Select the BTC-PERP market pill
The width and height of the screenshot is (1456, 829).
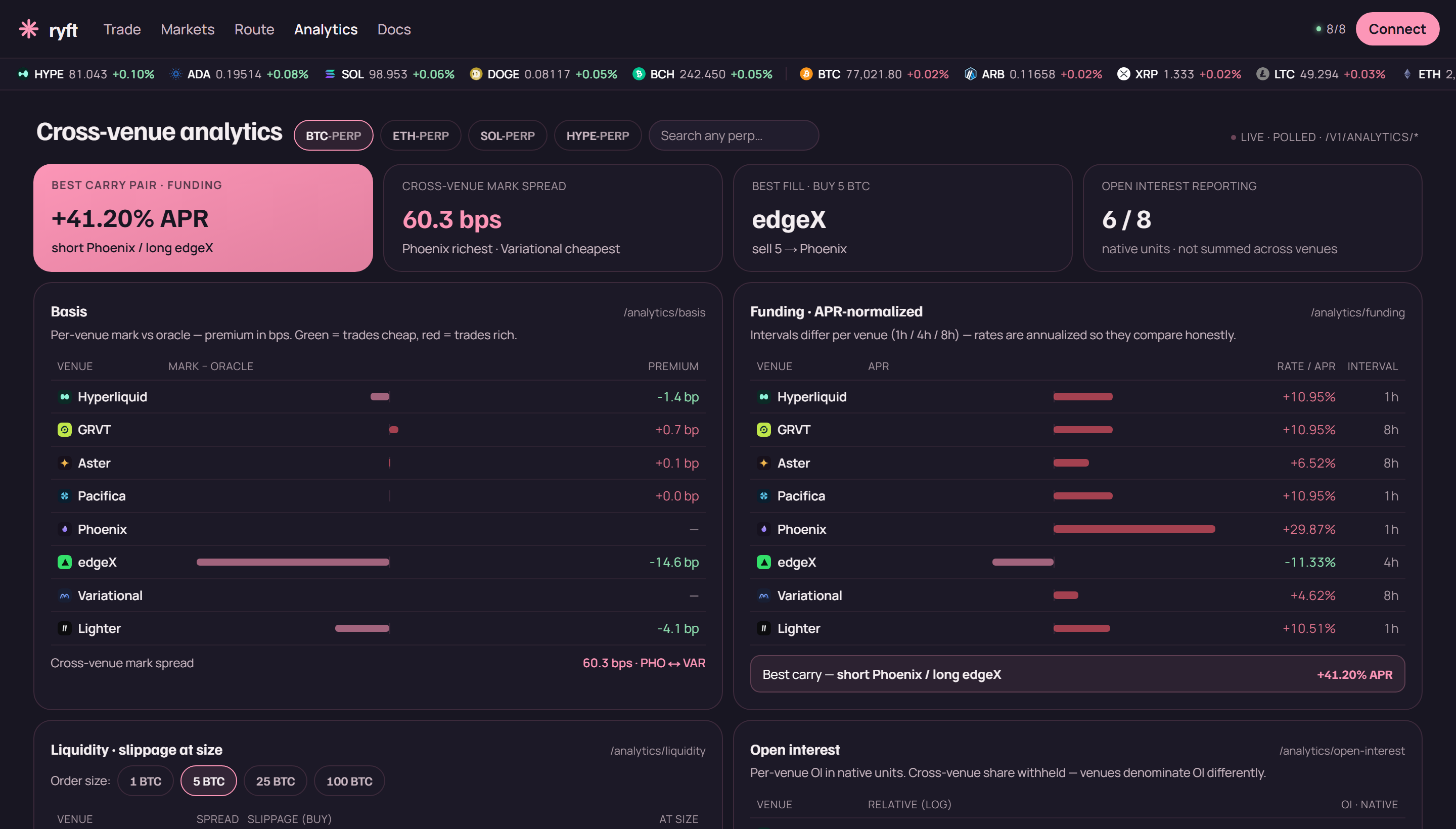pos(334,135)
